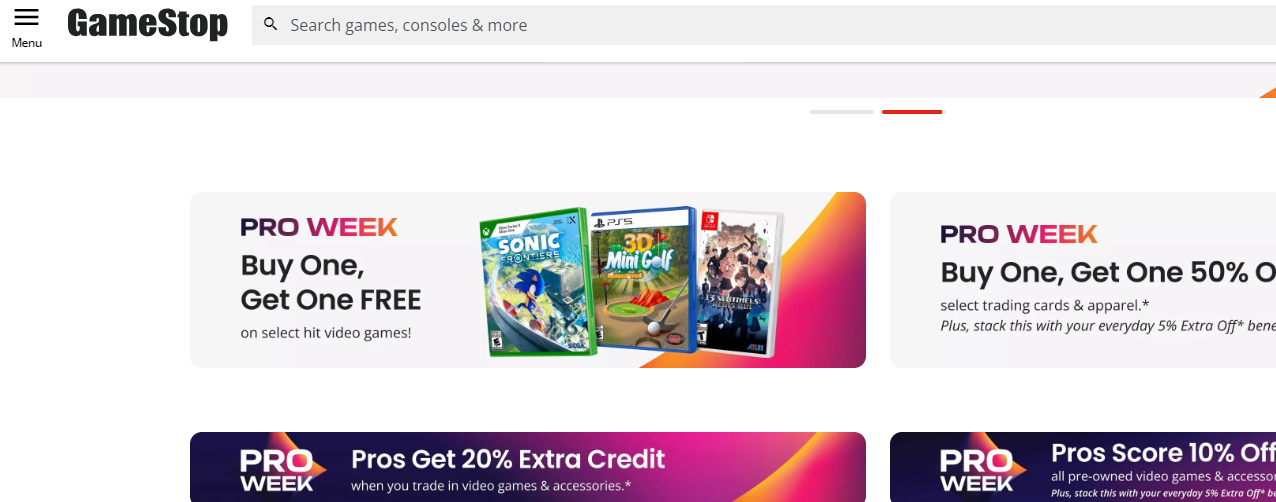This screenshot has height=502, width=1276.
Task: Open Pros Score 10% Off banner
Action: pyautogui.click(x=1083, y=467)
